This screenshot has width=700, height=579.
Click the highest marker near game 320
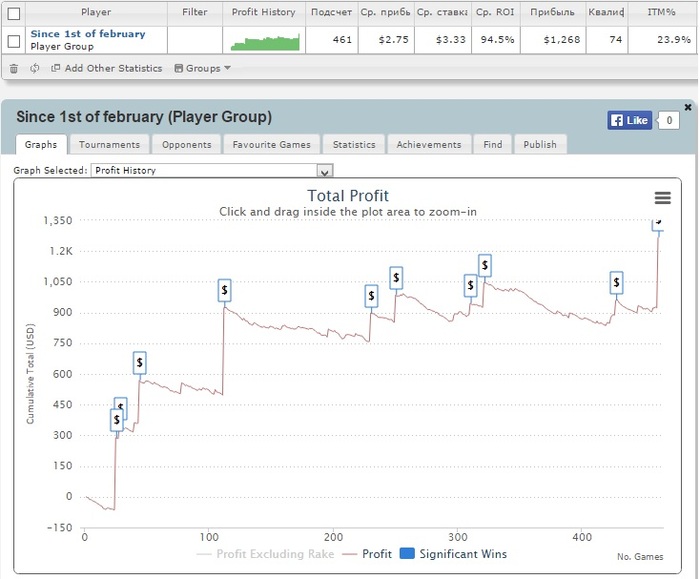click(485, 266)
